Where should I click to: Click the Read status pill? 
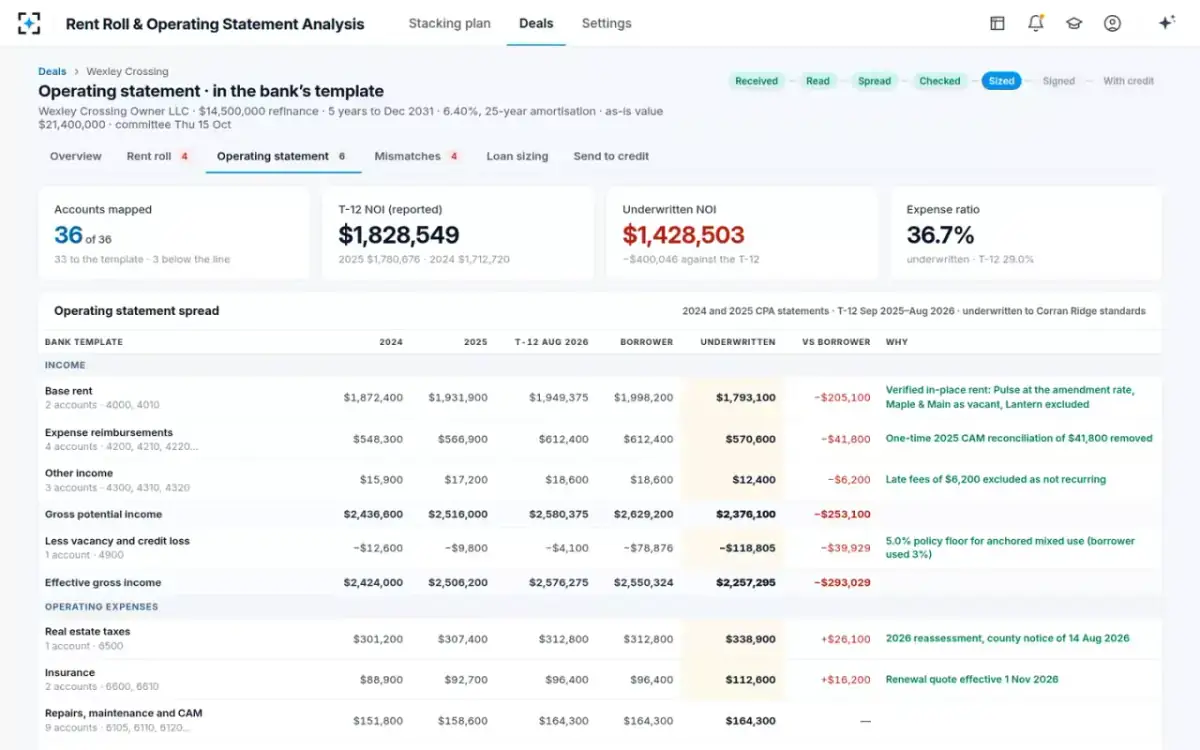point(818,81)
